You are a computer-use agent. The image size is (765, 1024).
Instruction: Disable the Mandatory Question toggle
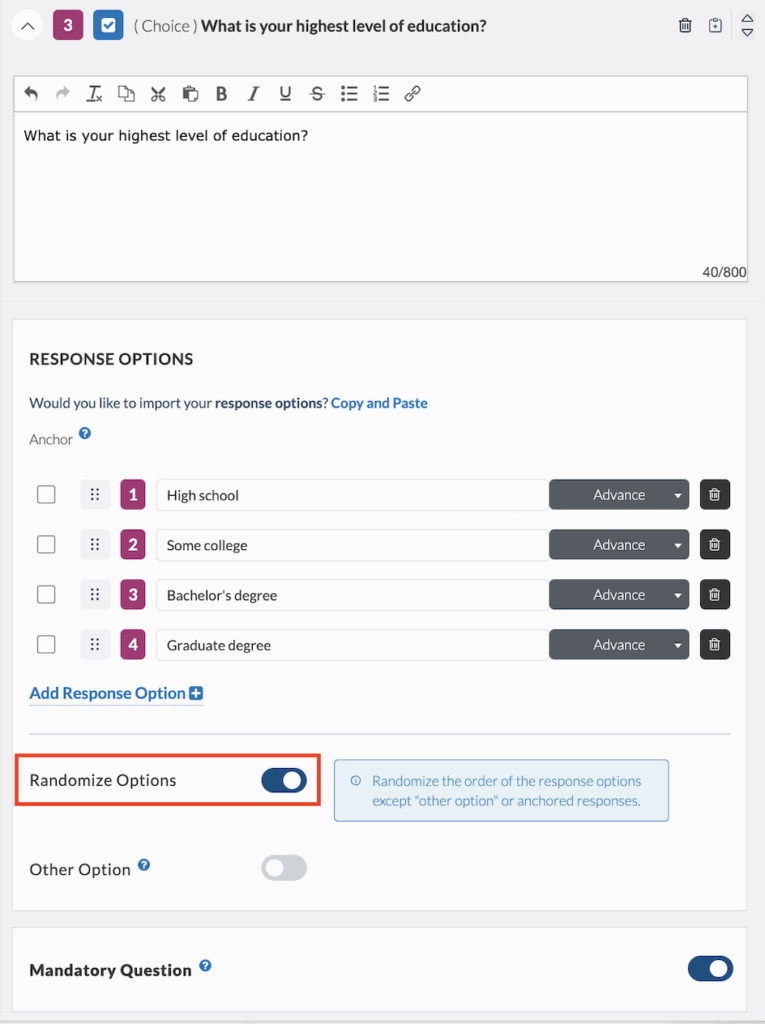click(710, 969)
